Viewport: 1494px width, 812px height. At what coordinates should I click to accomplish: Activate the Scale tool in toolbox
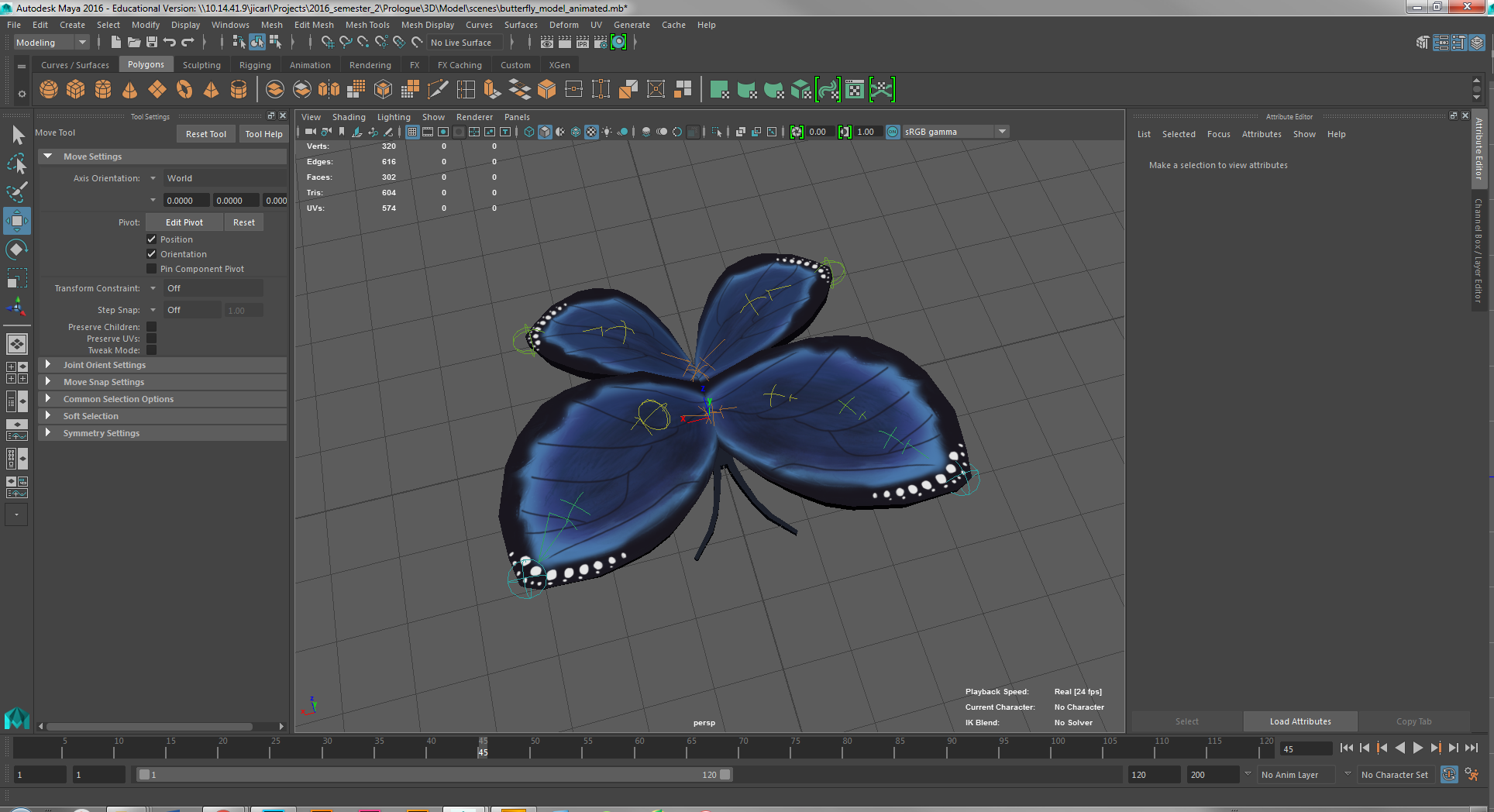point(17,278)
